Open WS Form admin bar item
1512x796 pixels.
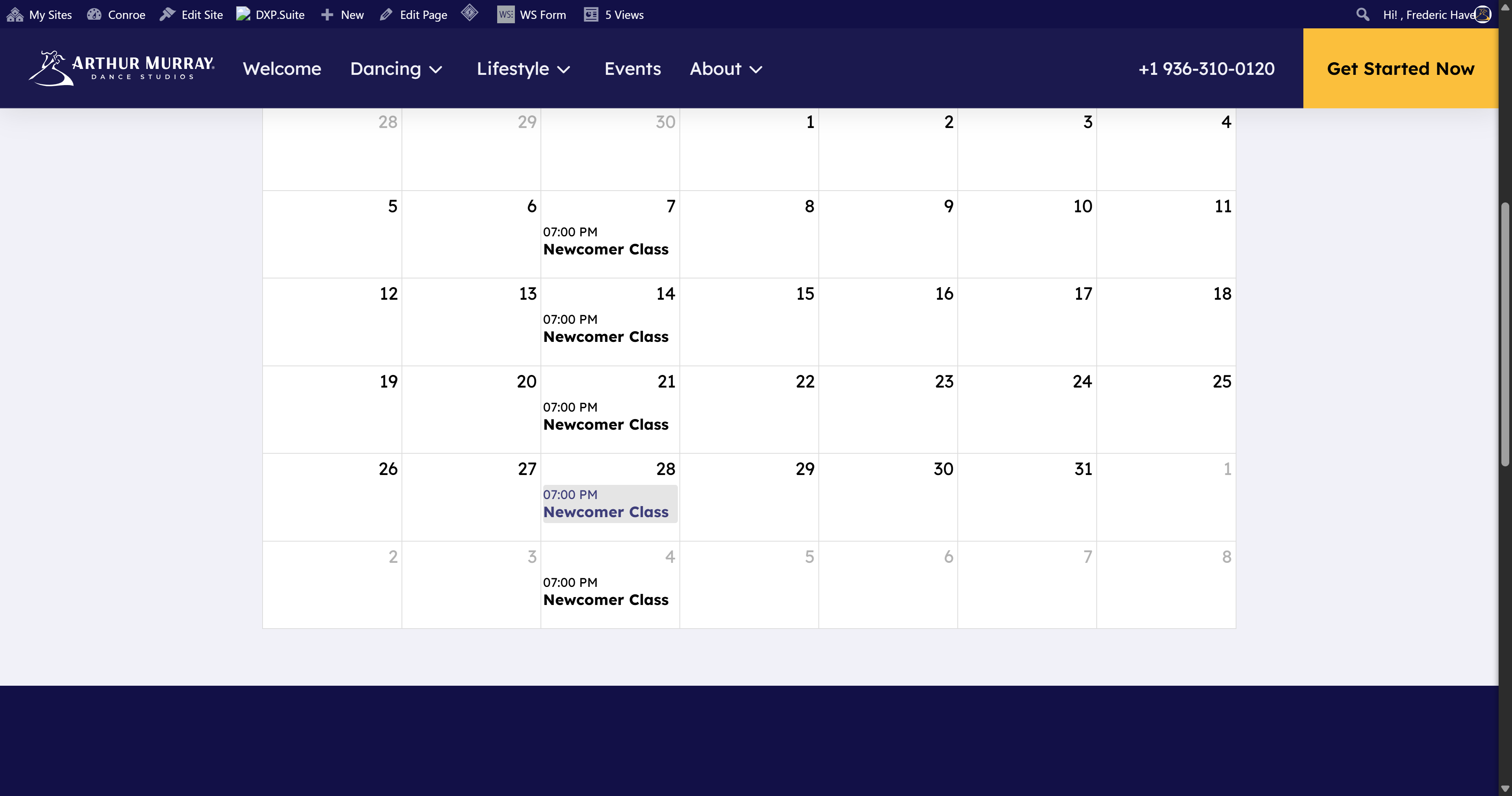(x=543, y=15)
